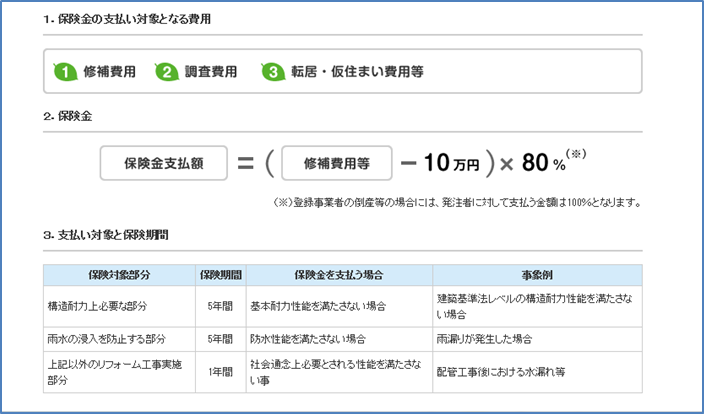
Task: Select the 雨水の浸入を防止する部分 cell
Action: click(106, 339)
